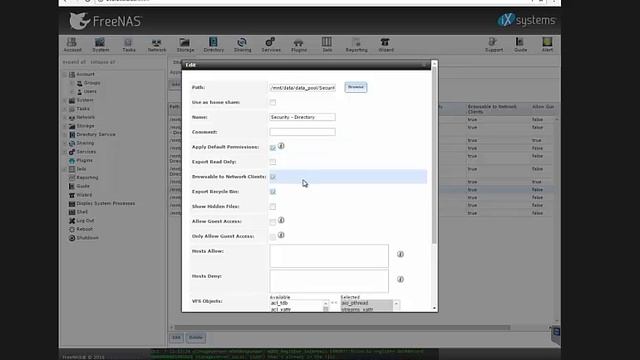Click the Hosts Allow text area
Image resolution: width=640 pixels, height=360 pixels.
(x=329, y=256)
